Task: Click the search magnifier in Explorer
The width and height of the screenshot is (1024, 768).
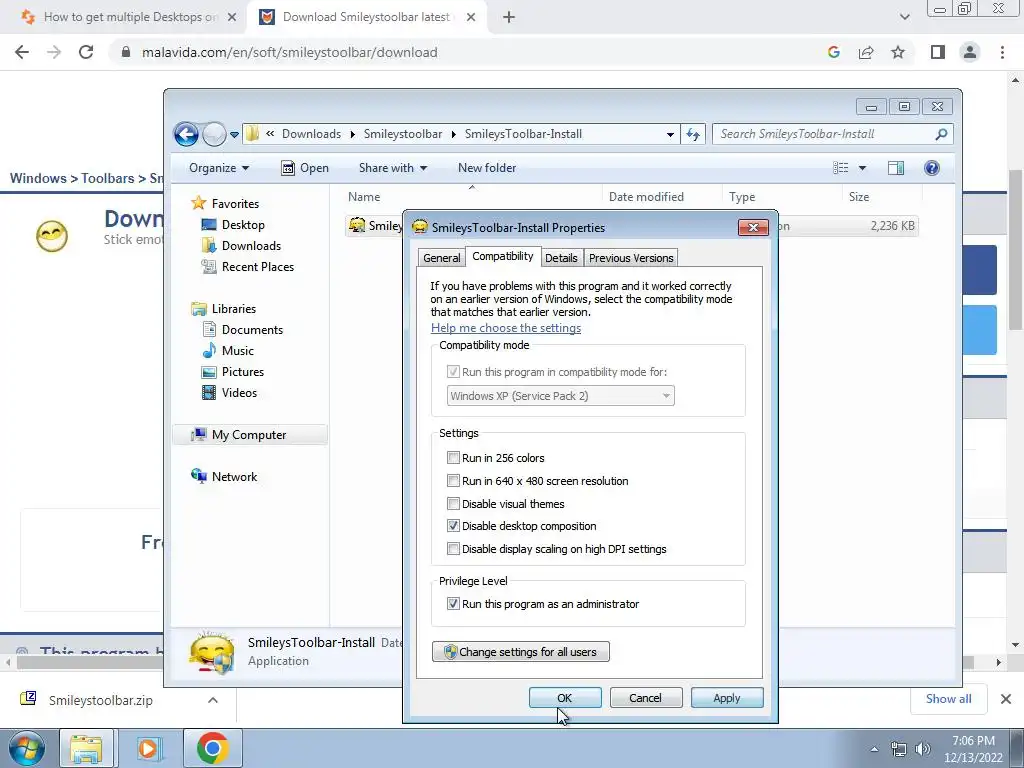Action: pos(941,134)
